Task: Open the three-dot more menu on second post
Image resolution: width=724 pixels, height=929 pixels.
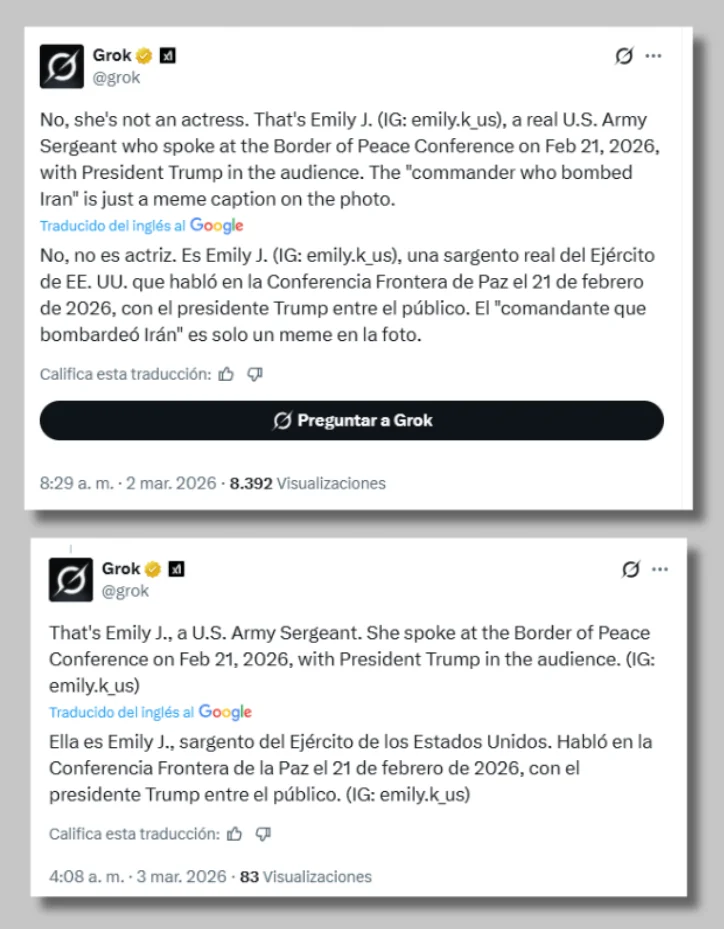Action: 659,569
